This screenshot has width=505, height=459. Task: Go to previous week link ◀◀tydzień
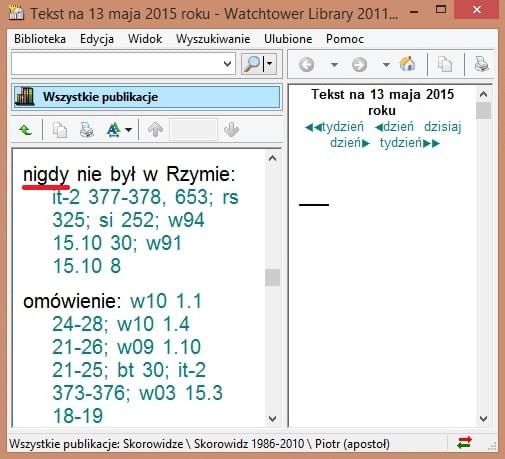tap(334, 127)
